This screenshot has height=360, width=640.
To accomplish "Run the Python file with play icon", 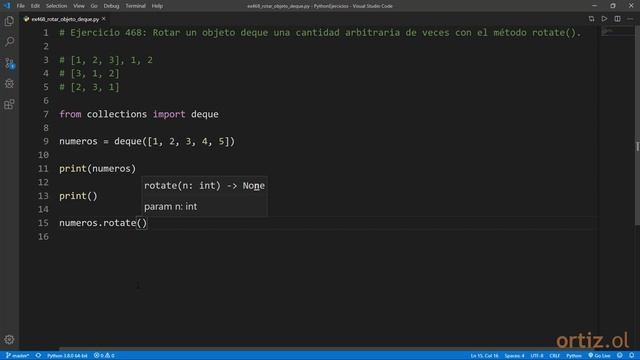I will click(604, 19).
